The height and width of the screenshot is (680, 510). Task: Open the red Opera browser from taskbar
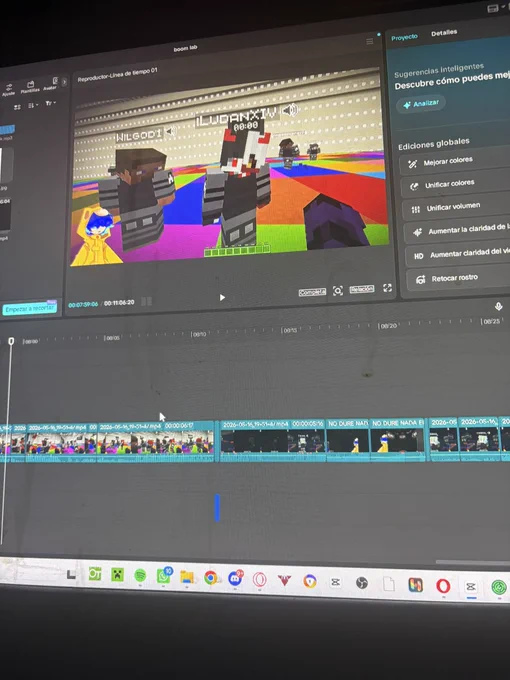(x=443, y=586)
